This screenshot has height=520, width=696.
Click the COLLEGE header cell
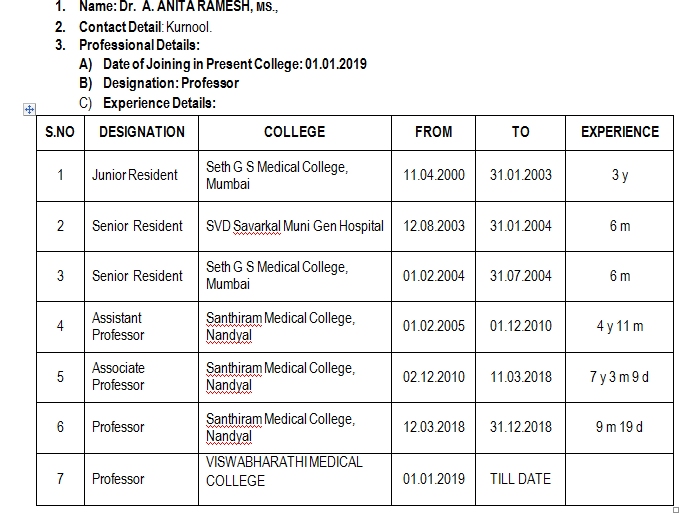tap(295, 132)
